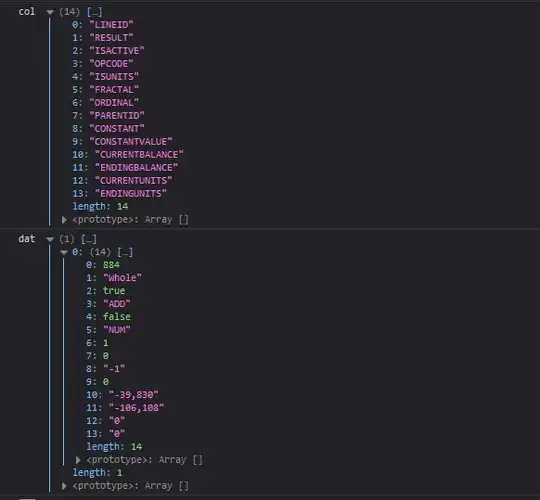Click the col length value 14
The image size is (540, 500).
123,207
